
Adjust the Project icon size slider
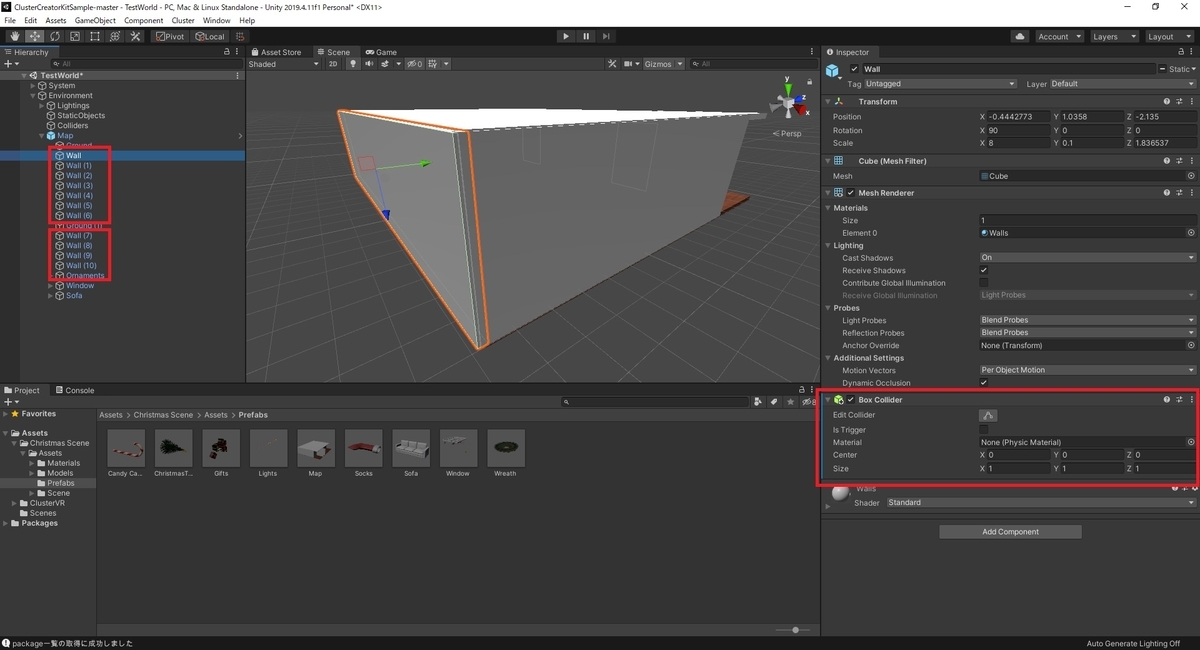pyautogui.click(x=795, y=630)
